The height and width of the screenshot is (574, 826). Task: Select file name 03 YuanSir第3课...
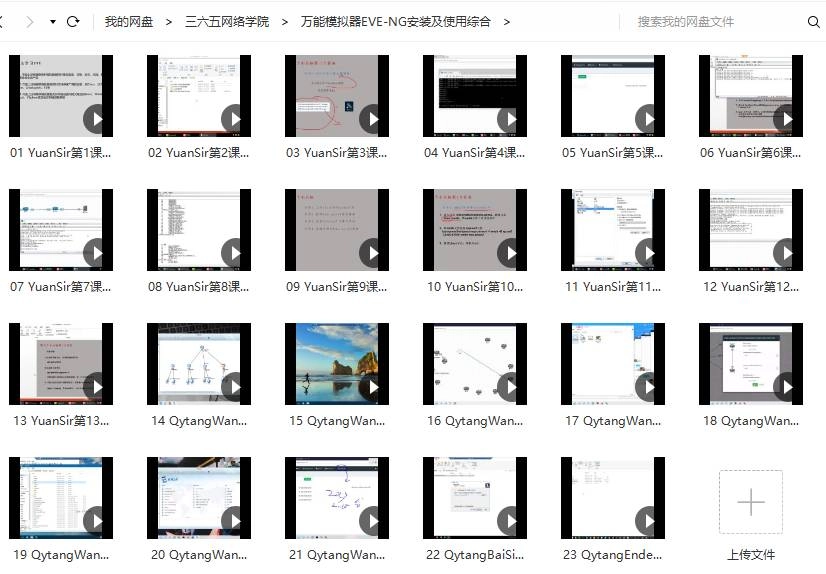337,153
